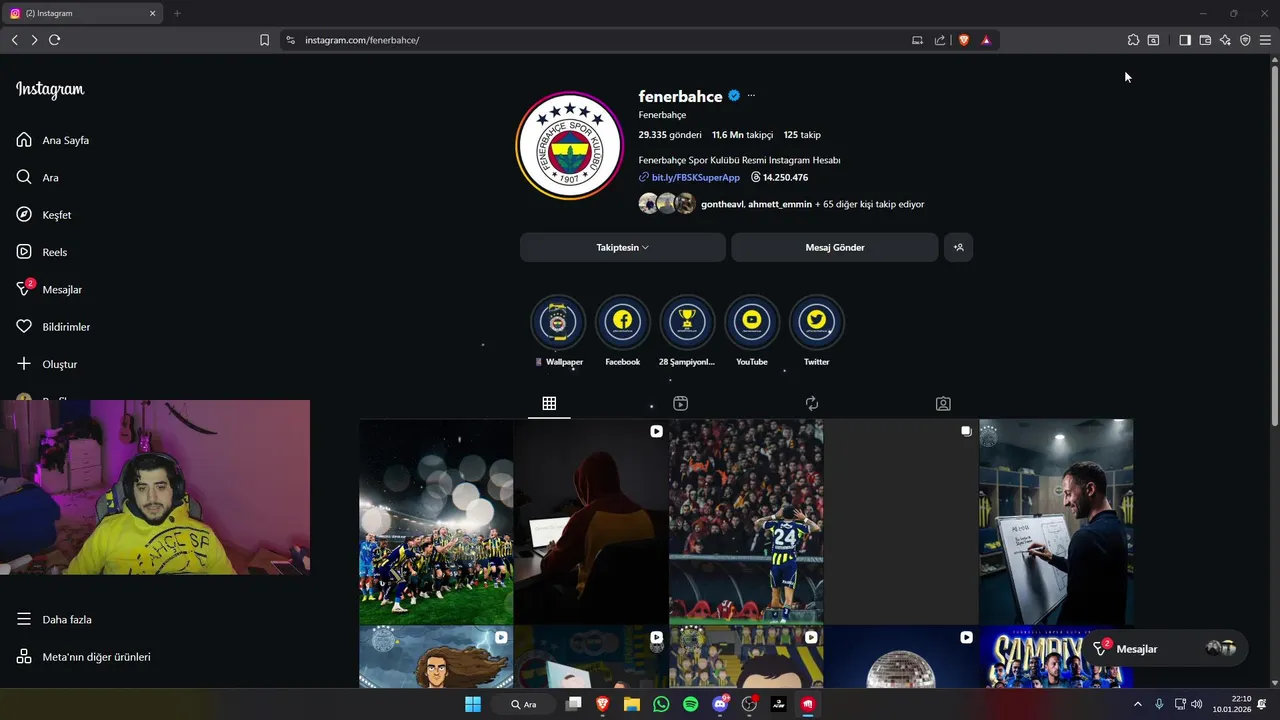Open the Ara search icon in sidebar

point(24,177)
